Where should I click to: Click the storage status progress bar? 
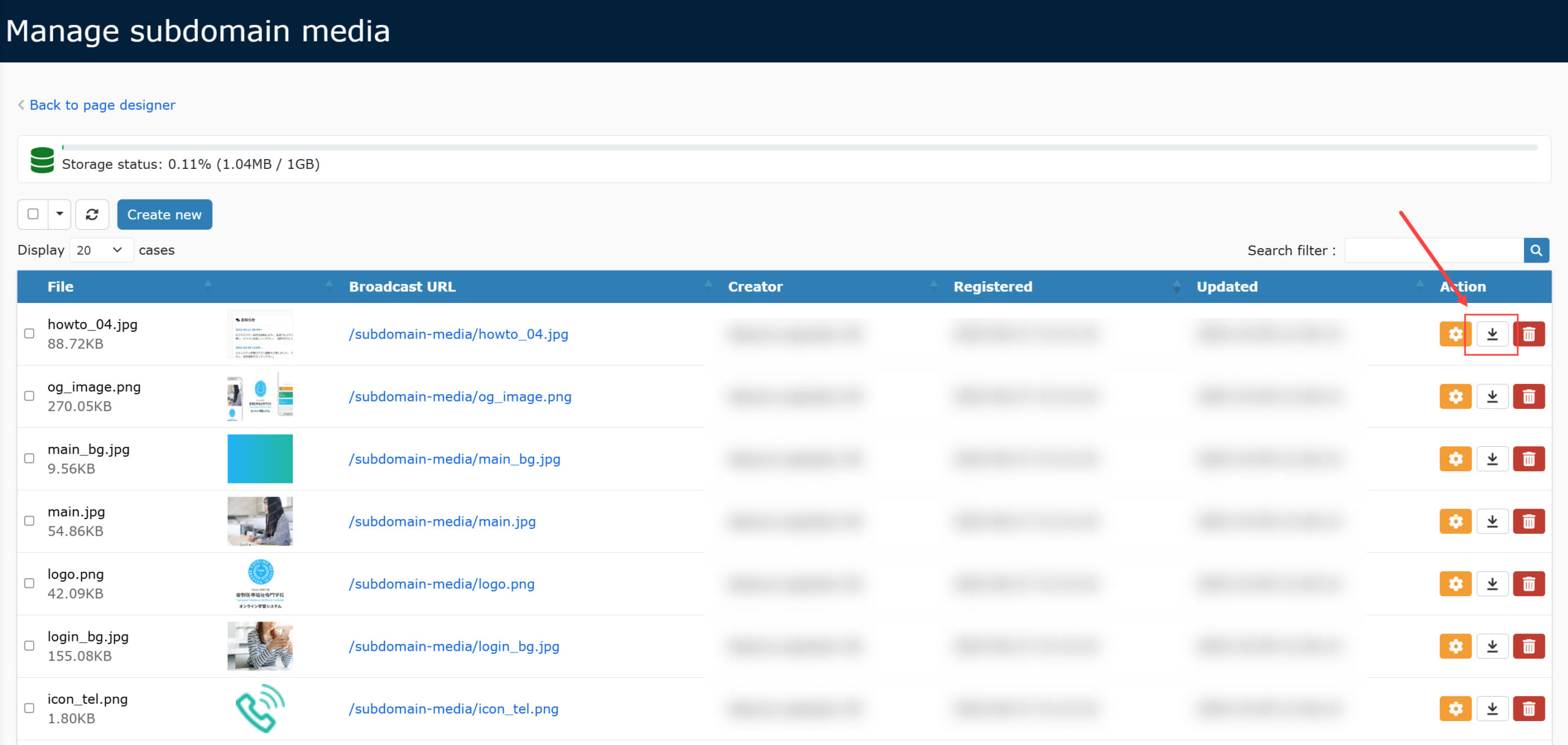(x=799, y=148)
